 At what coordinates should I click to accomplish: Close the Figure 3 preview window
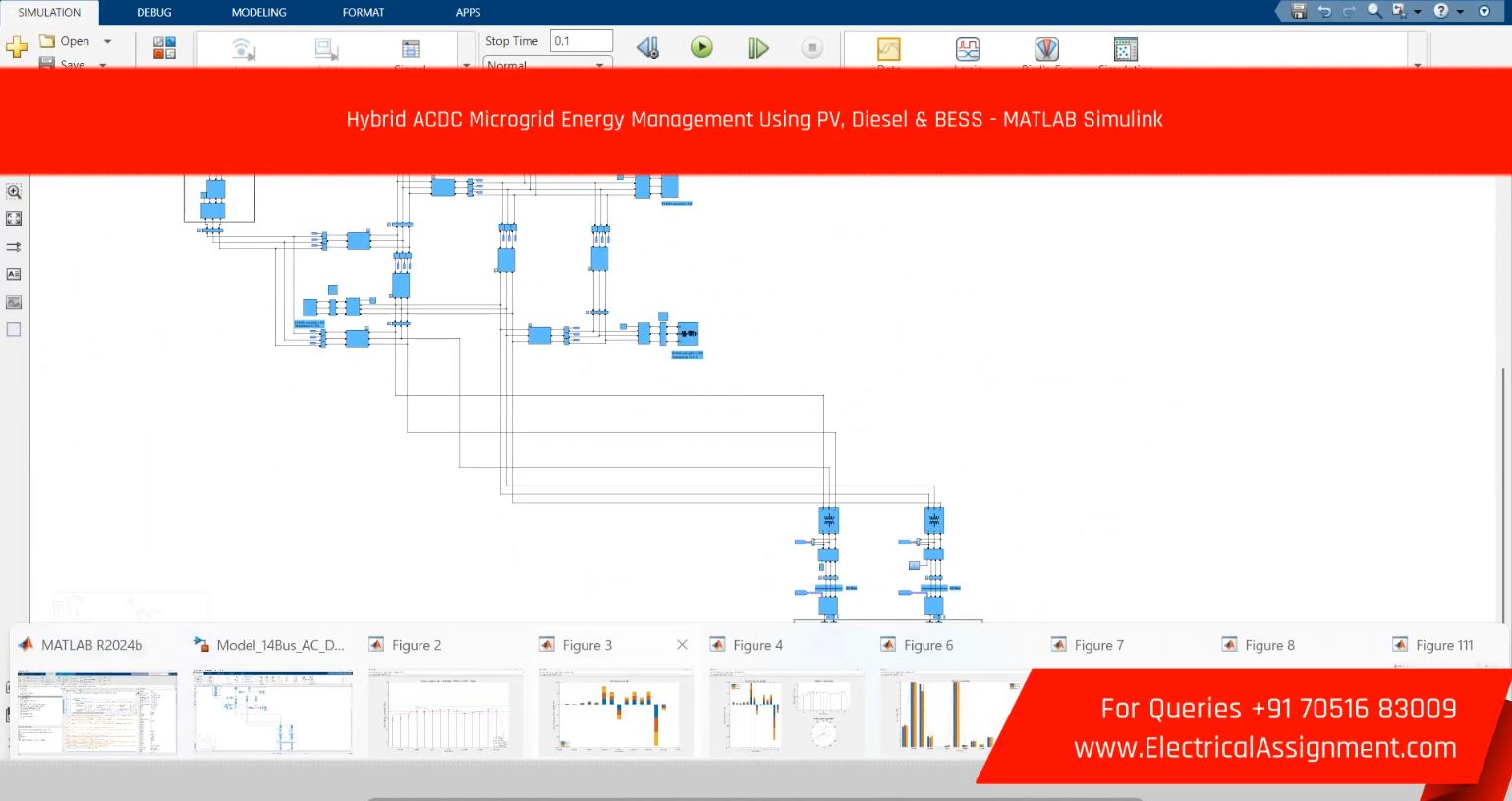pyautogui.click(x=682, y=645)
